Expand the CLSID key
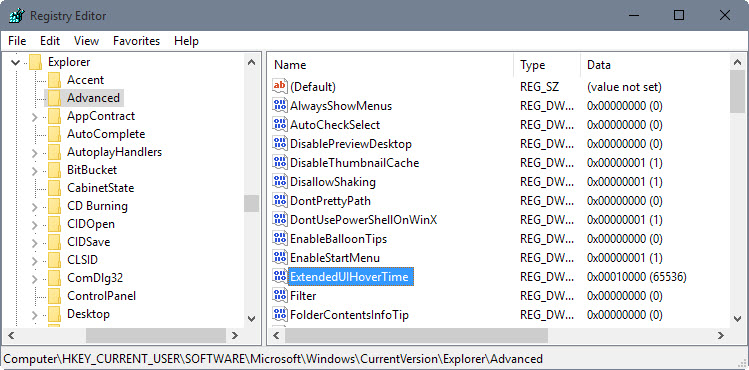Image resolution: width=749 pixels, height=370 pixels. point(34,261)
